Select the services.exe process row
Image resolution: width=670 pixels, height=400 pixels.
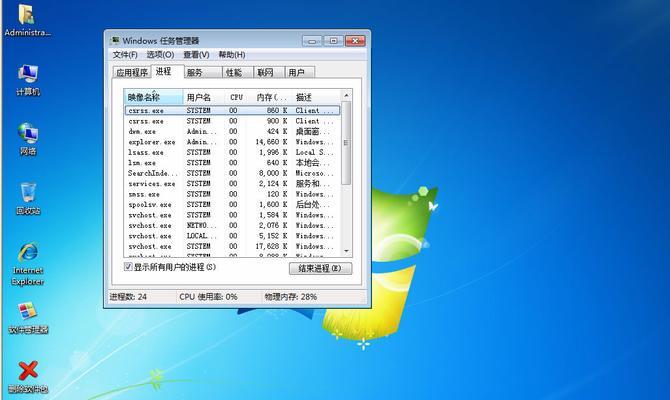point(232,183)
